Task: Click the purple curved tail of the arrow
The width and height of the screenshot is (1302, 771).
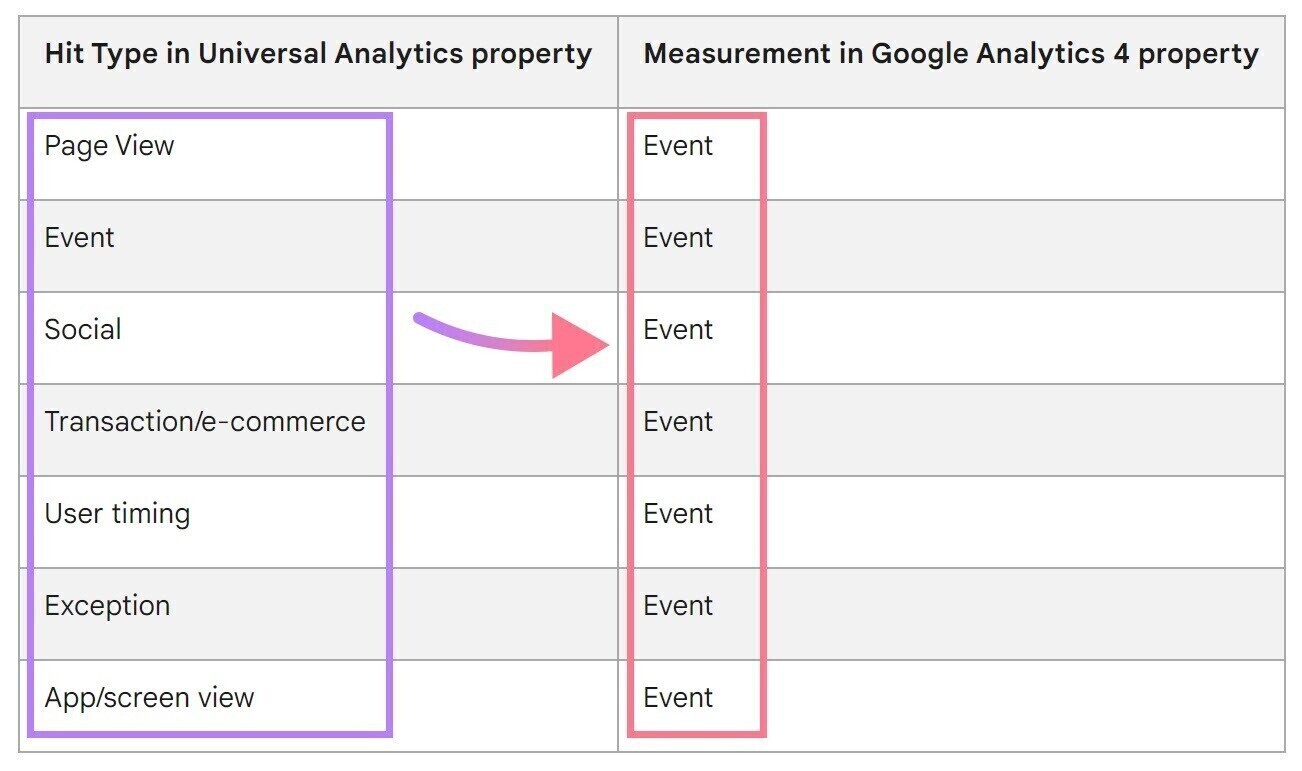Action: pyautogui.click(x=470, y=335)
